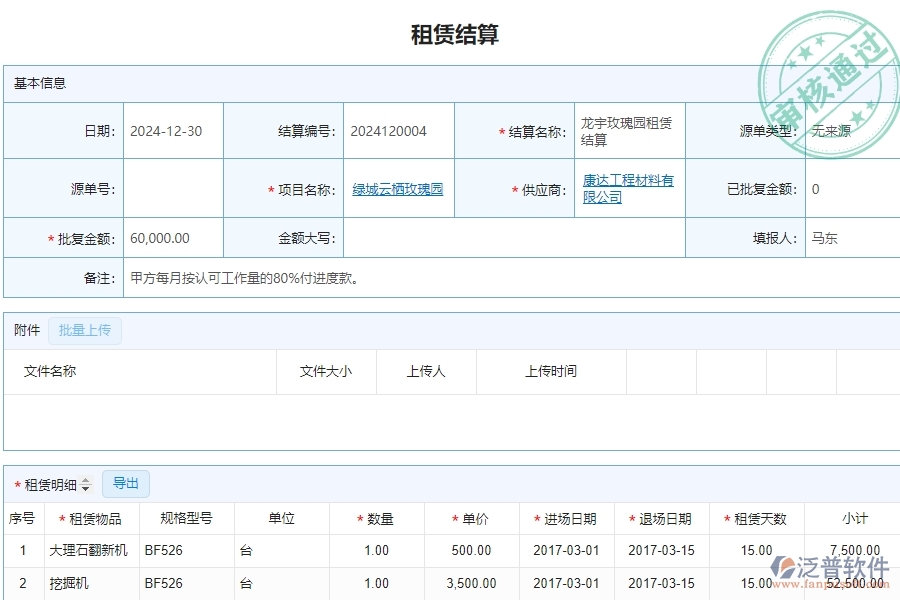The width and height of the screenshot is (900, 600).
Task: Click the 填报人 field showing 马东
Action: pyautogui.click(x=850, y=238)
